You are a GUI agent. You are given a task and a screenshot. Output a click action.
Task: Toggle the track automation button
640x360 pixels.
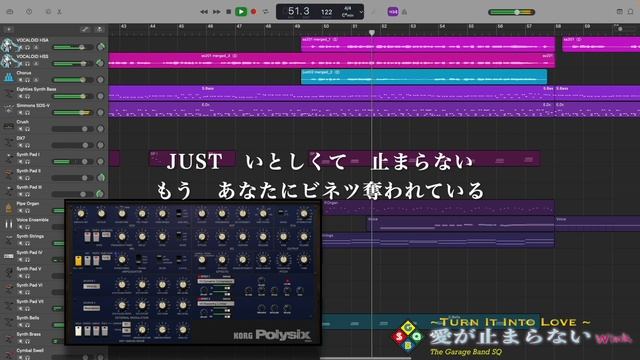[x=85, y=29]
